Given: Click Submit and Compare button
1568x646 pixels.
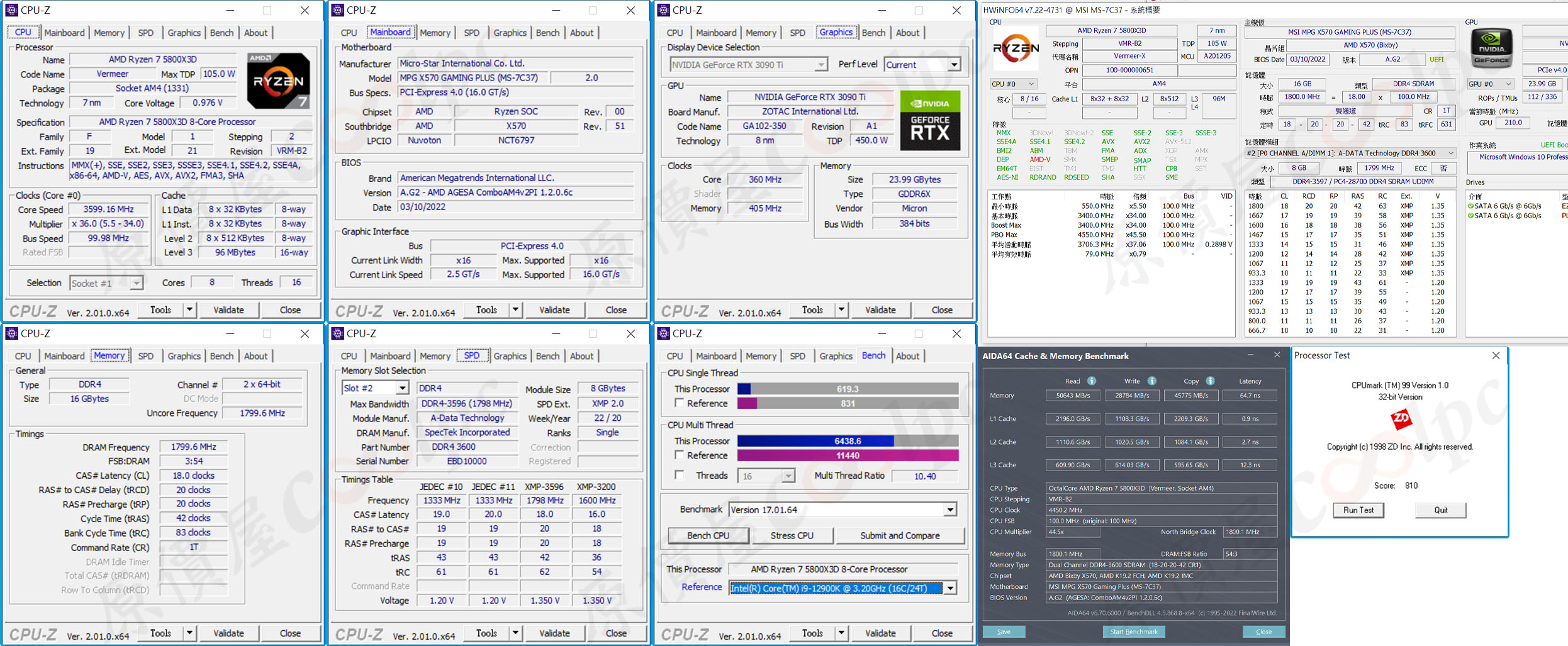Looking at the screenshot, I should point(900,535).
